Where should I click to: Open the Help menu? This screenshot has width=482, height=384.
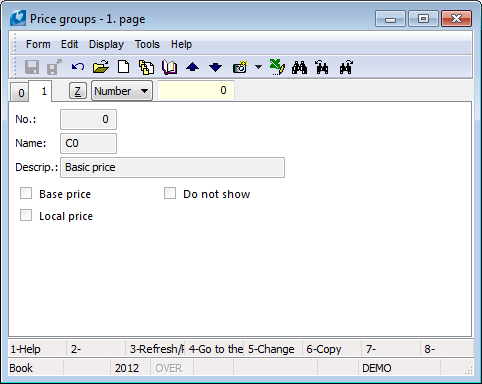(181, 44)
